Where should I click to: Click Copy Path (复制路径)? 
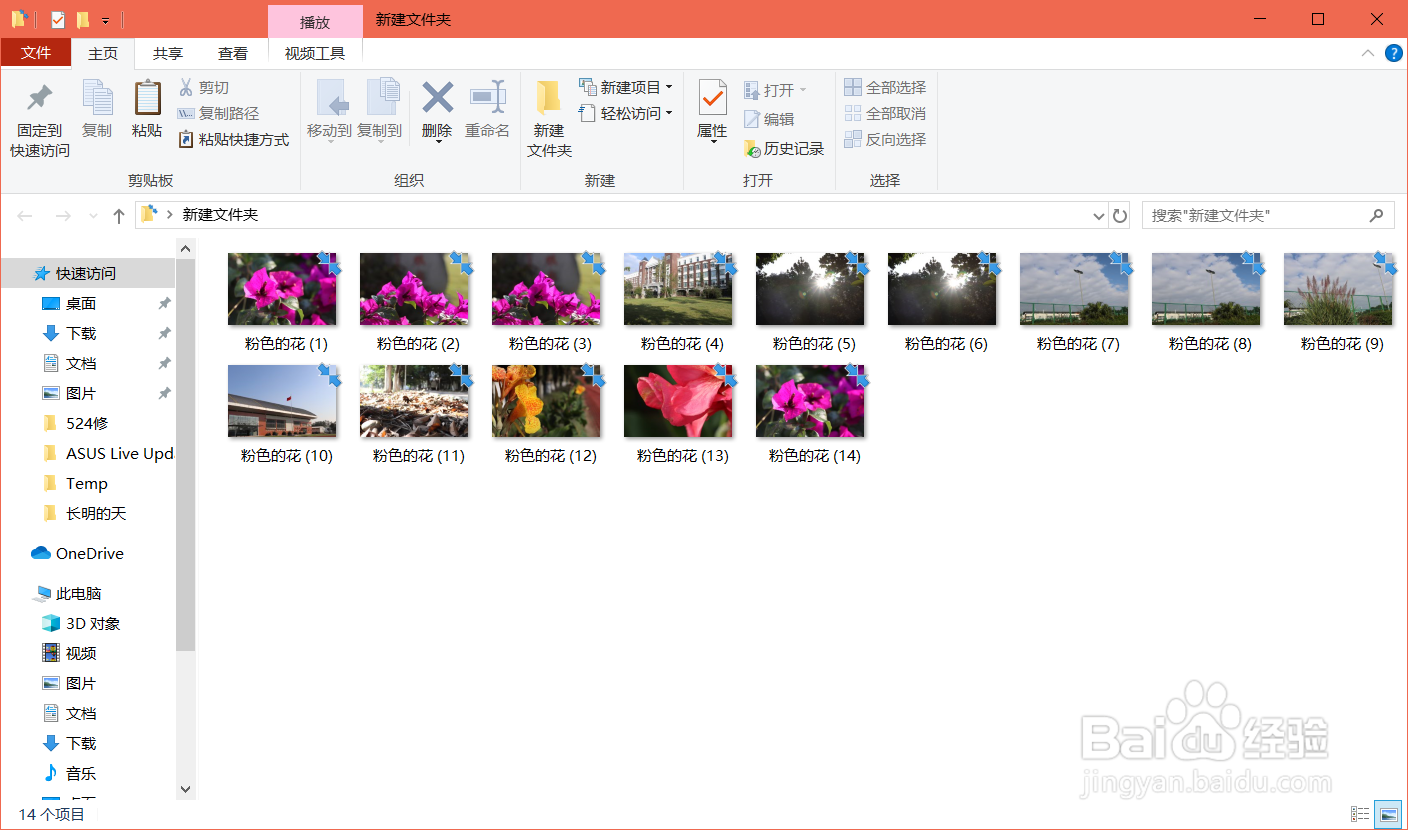(218, 114)
